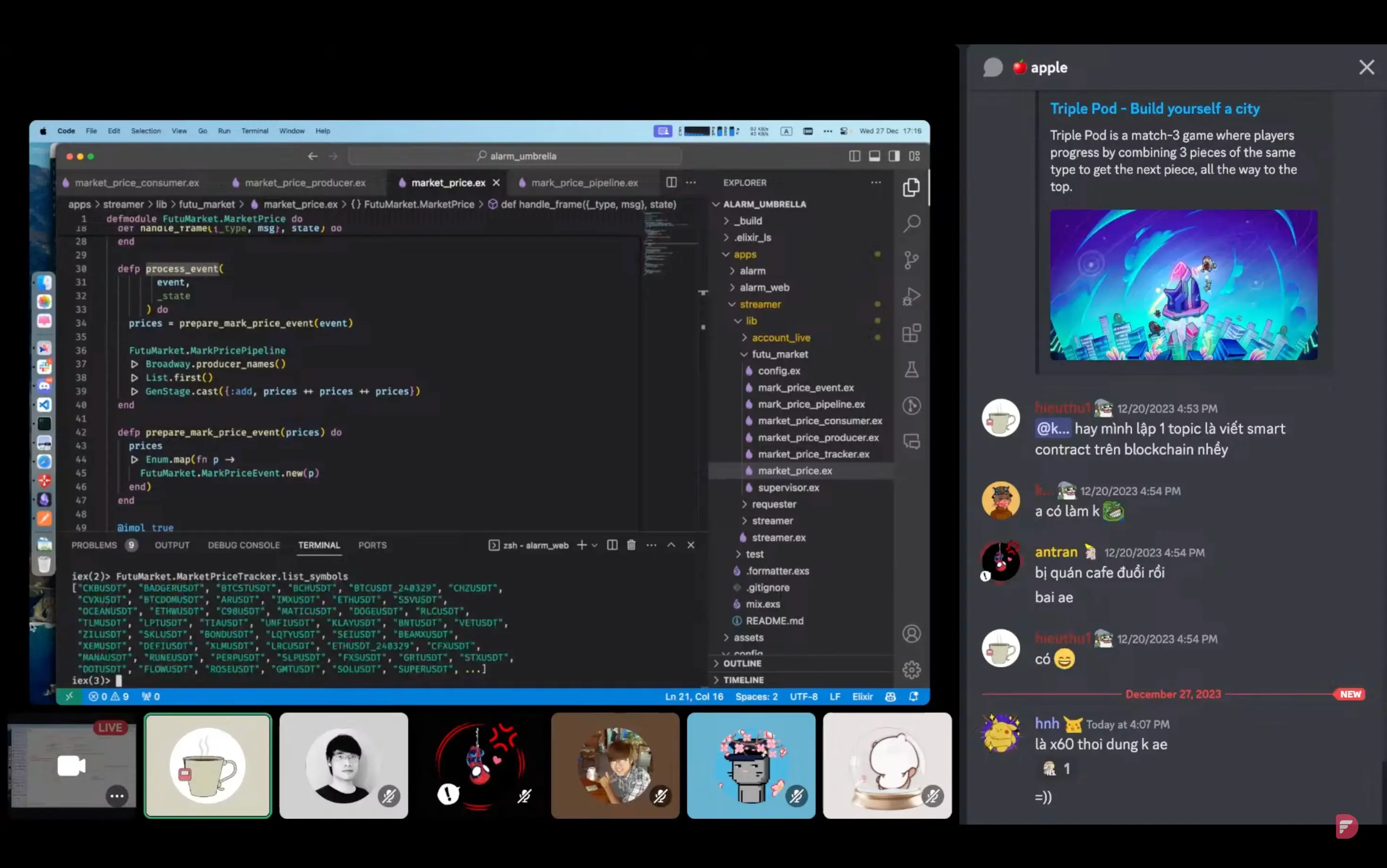Expand the alarm_web folder
Viewport: 1387px width, 868px height.
764,288
